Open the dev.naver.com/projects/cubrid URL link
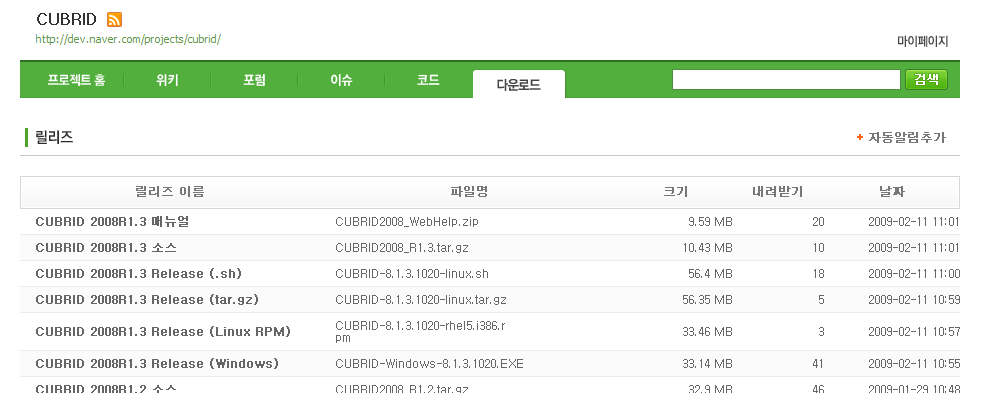 click(128, 39)
